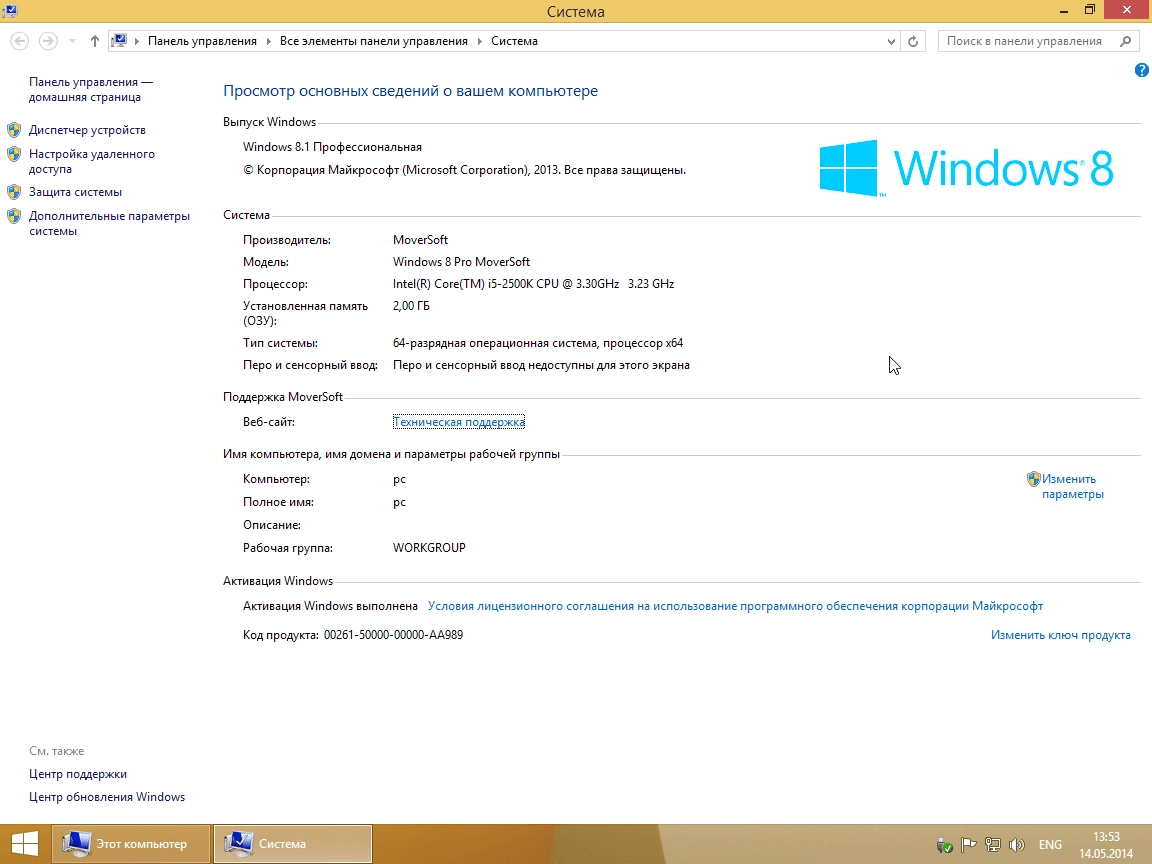The image size is (1152, 864).
Task: Click the shield icon beside Защита системы
Action: coord(14,192)
